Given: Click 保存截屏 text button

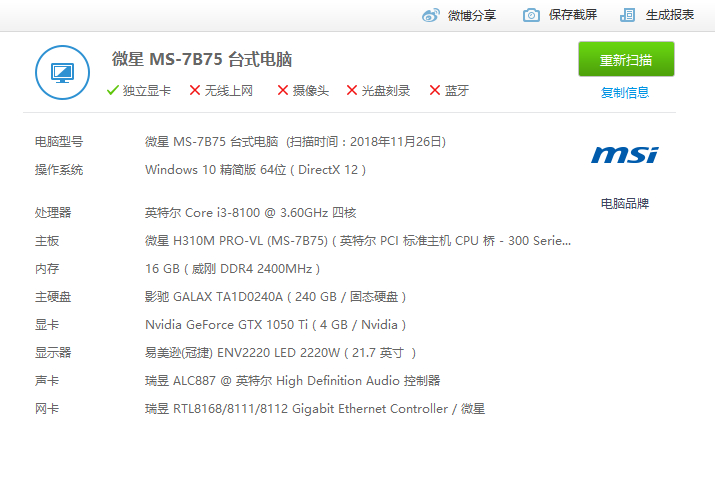Looking at the screenshot, I should tap(573, 15).
